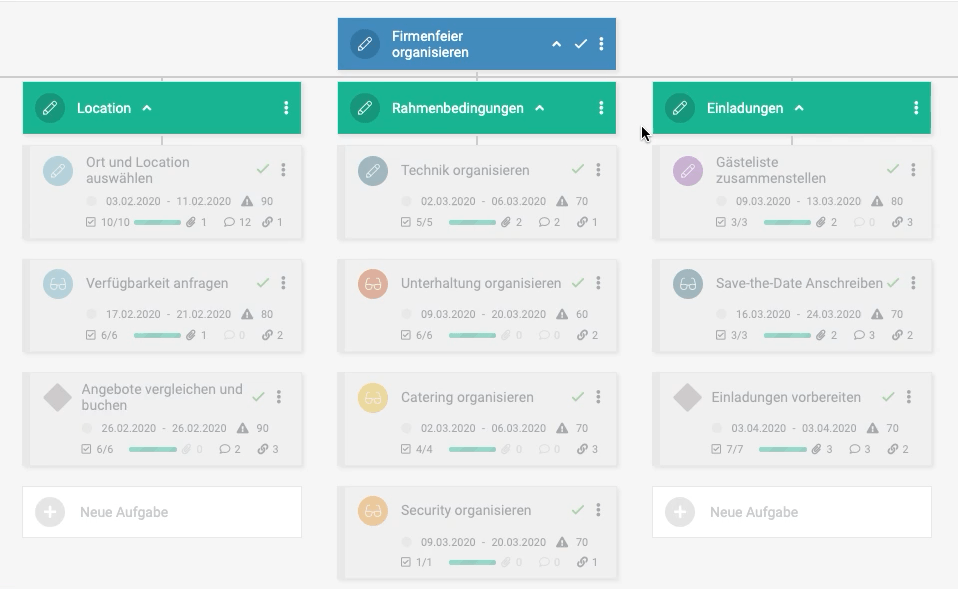Collapse the Rahmenbedingungen column
The width and height of the screenshot is (958, 589).
tap(539, 108)
